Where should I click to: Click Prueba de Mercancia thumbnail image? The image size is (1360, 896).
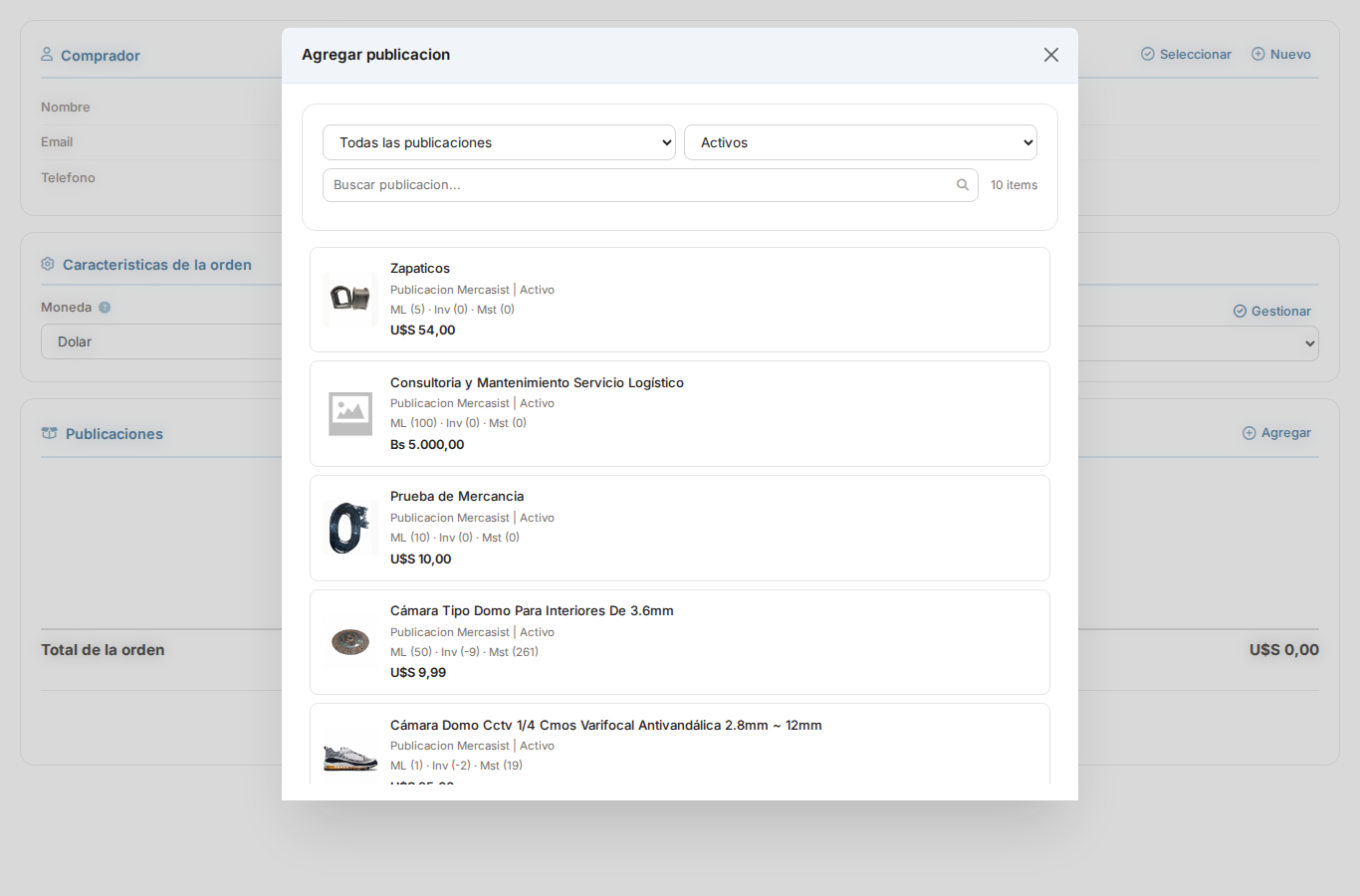[x=350, y=528]
